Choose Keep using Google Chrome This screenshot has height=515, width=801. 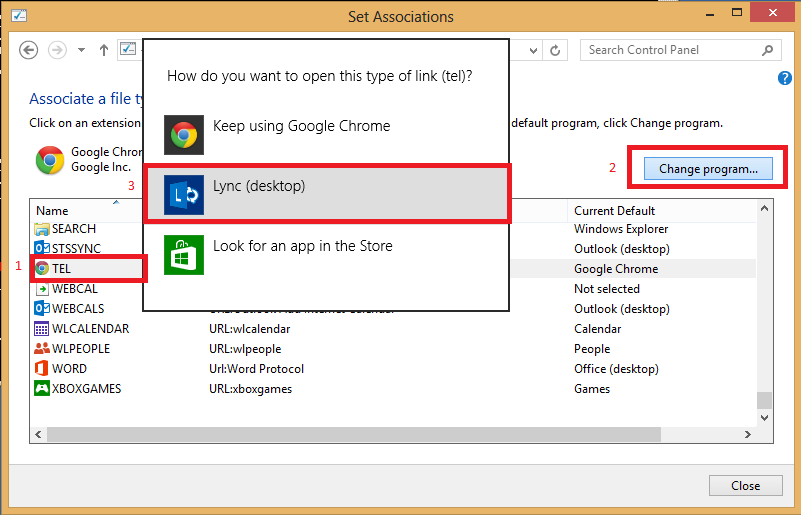tap(326, 135)
